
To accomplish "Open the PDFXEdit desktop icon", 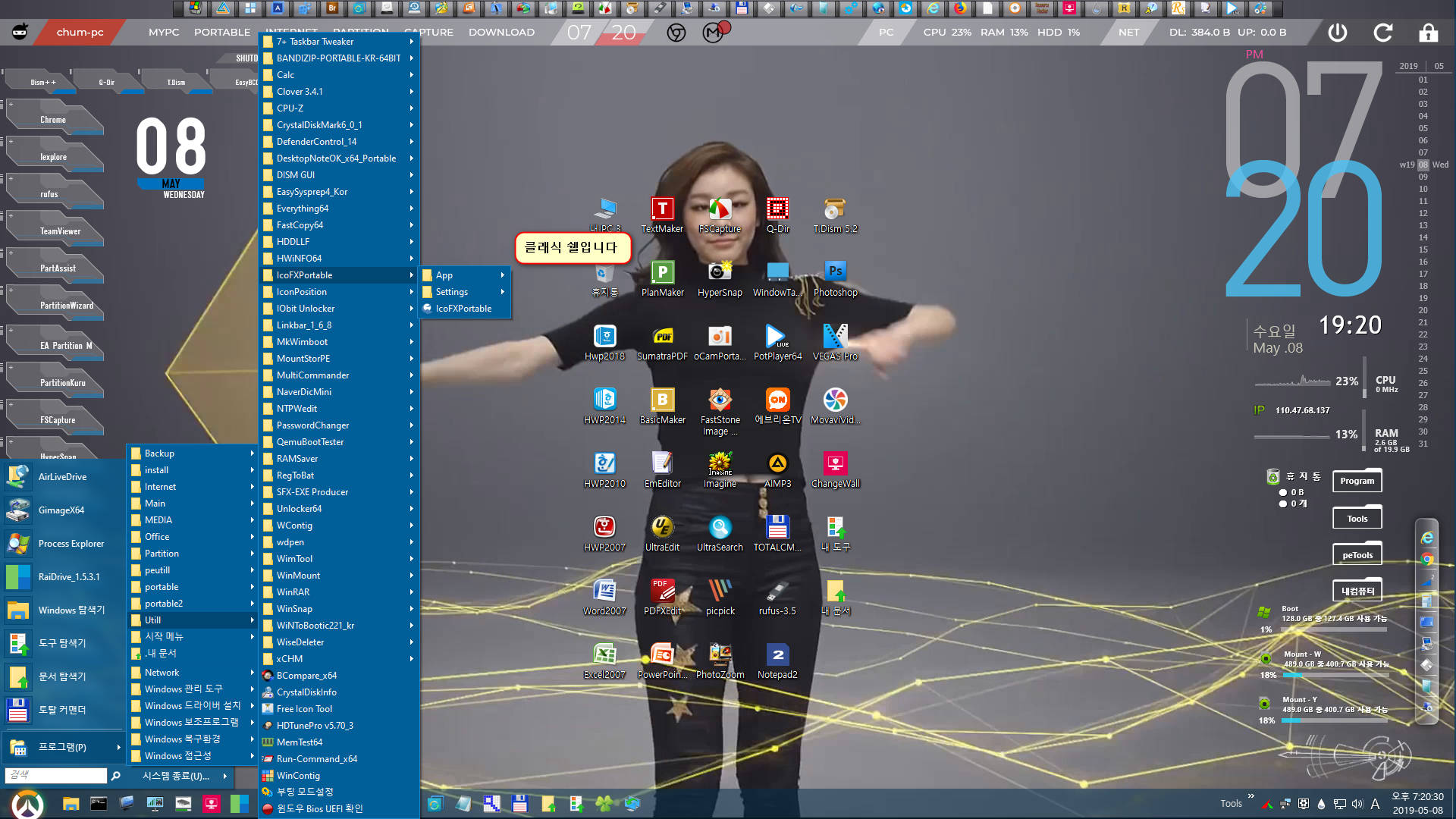I will pyautogui.click(x=662, y=597).
